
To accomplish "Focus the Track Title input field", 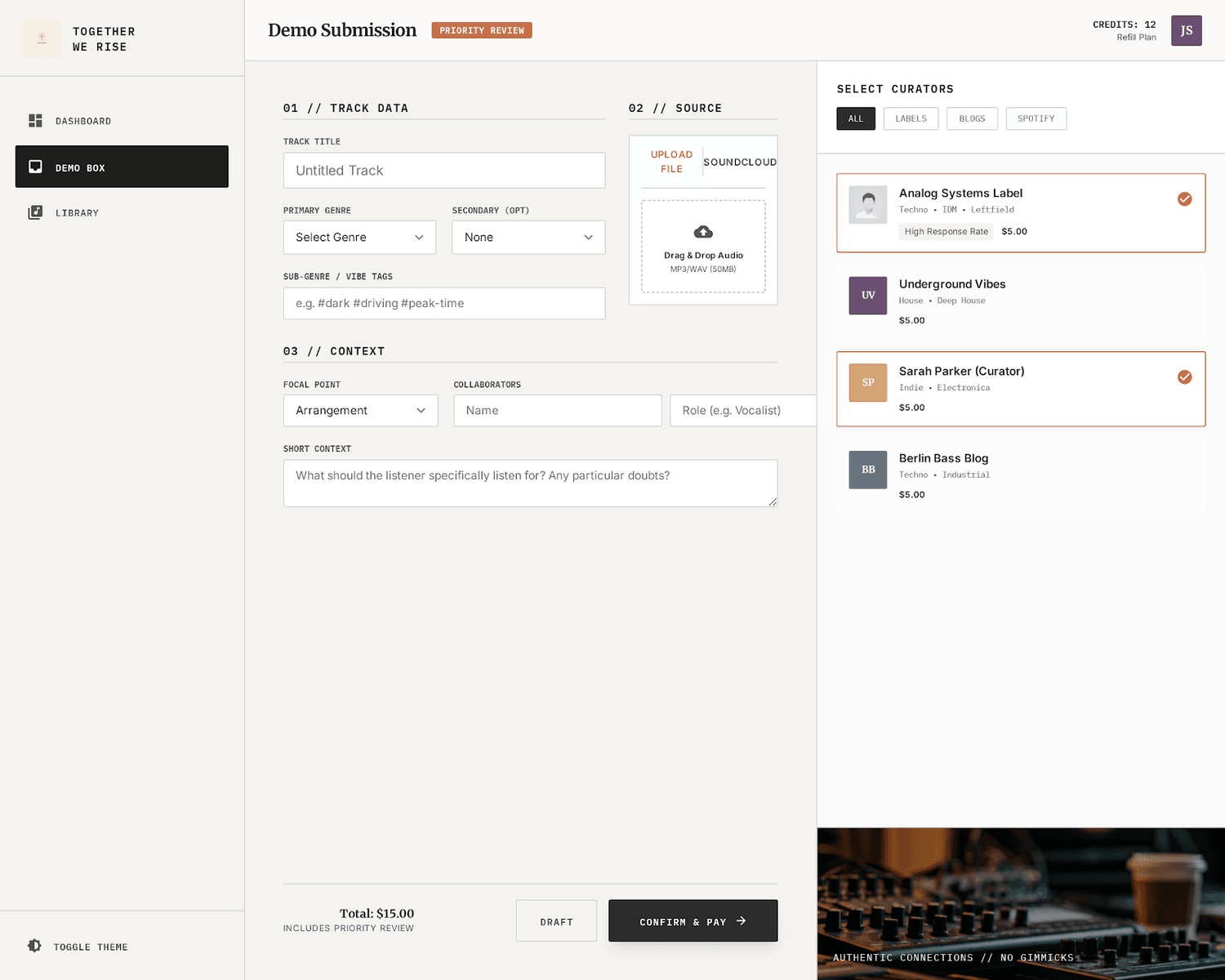I will [444, 171].
